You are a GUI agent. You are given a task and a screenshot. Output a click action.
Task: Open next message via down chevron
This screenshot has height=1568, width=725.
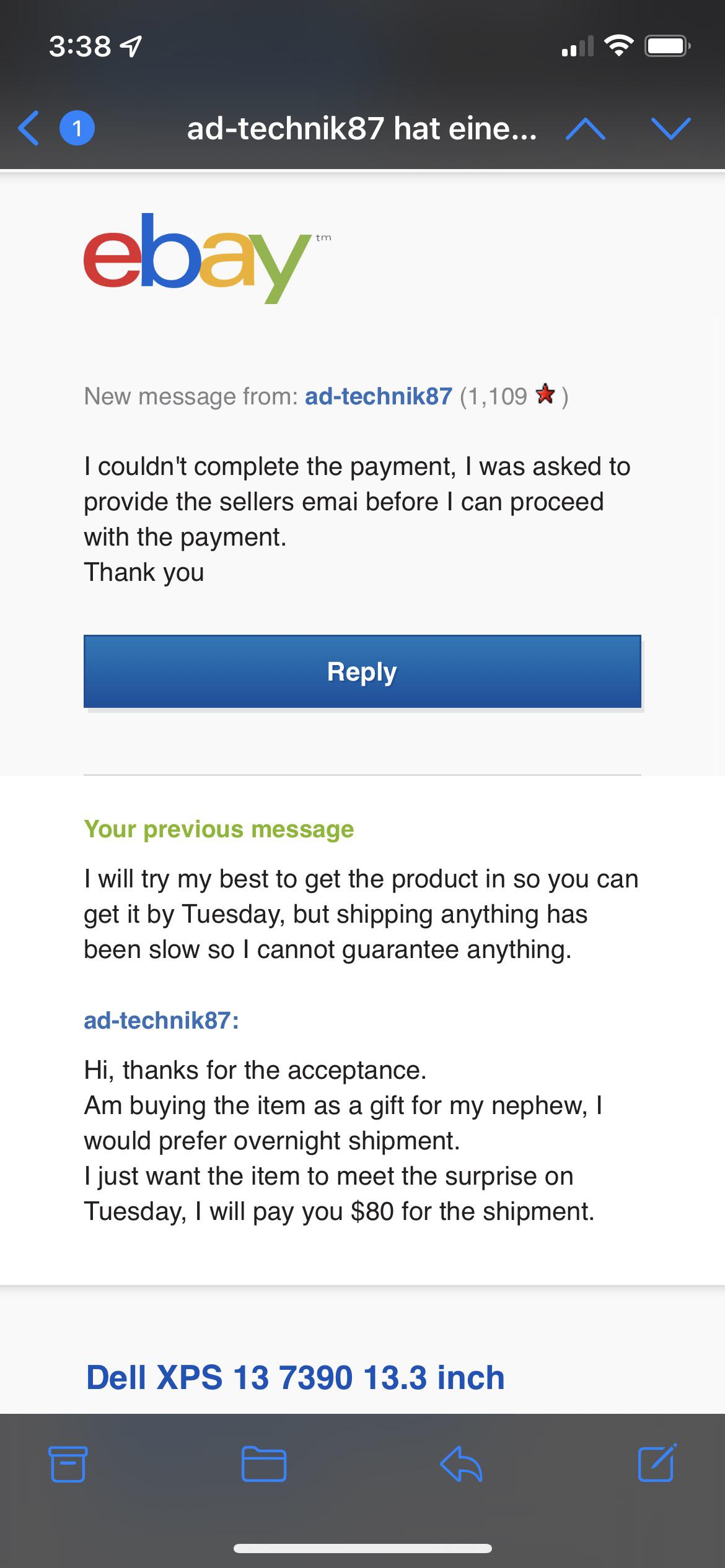click(671, 129)
